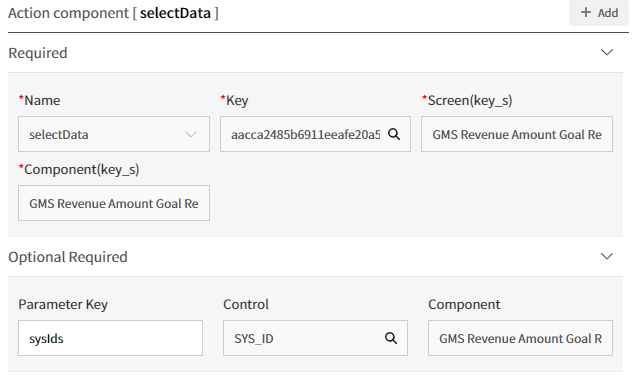Viewport: 635px width, 380px height.
Task: Click the Screen(key_s) label
Action: click(x=467, y=100)
